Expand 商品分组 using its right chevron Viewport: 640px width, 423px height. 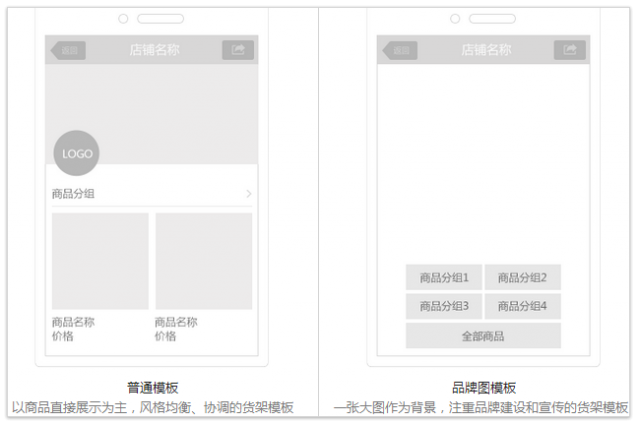pos(248,193)
